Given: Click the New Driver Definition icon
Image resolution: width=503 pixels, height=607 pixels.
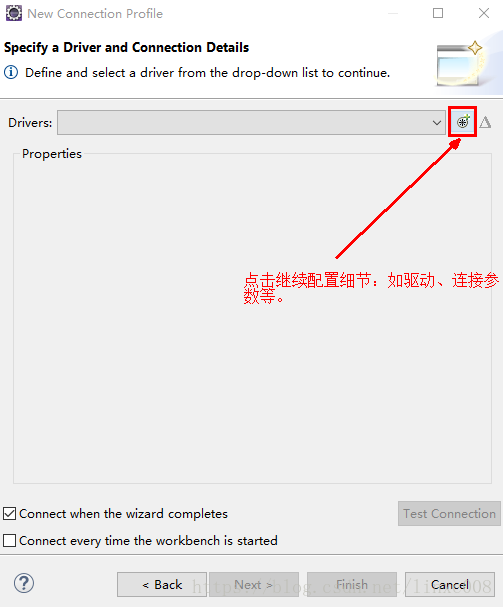Looking at the screenshot, I should tap(463, 122).
